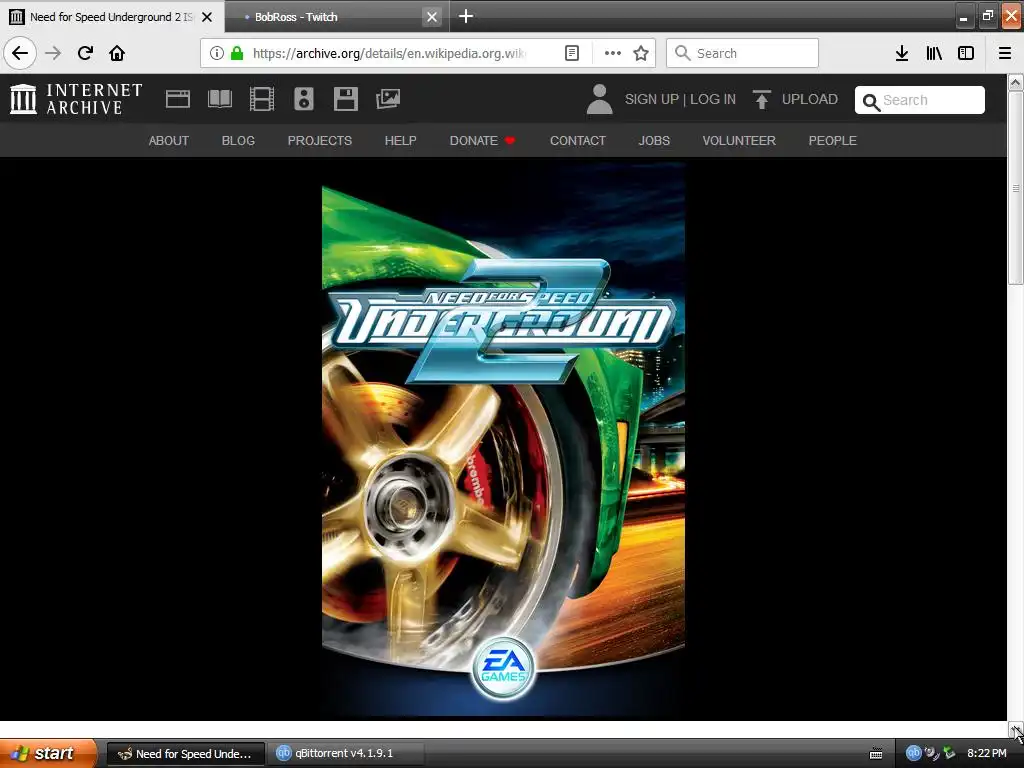Click the taskbar clock showing 8:22 PM
This screenshot has width=1024, height=768.
point(987,753)
